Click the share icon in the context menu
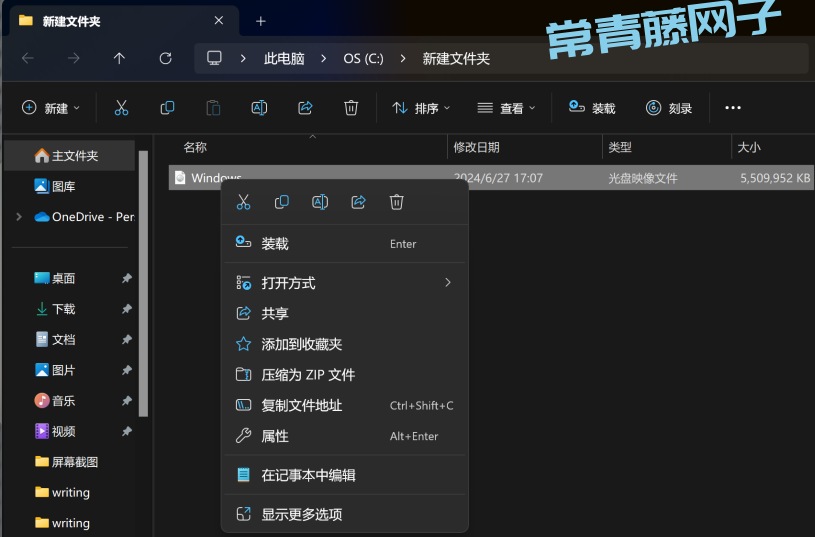 [358, 202]
